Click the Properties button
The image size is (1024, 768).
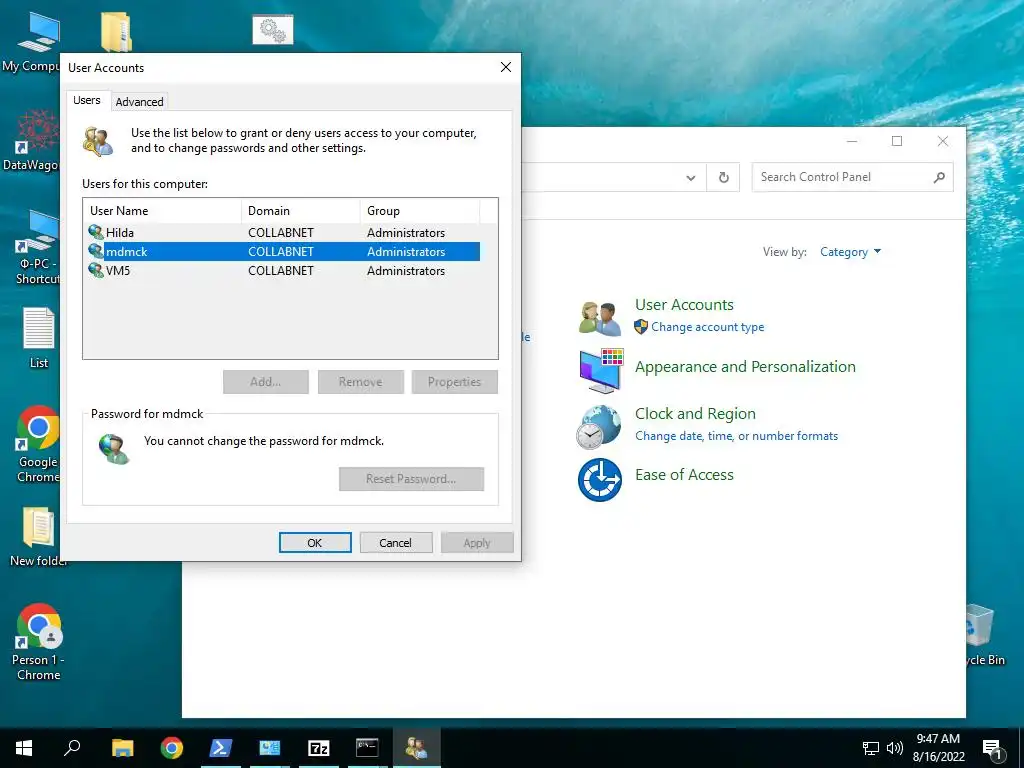[455, 382]
